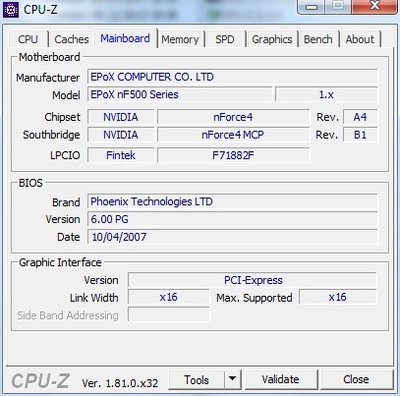
Task: Show the About tab
Action: pos(360,39)
